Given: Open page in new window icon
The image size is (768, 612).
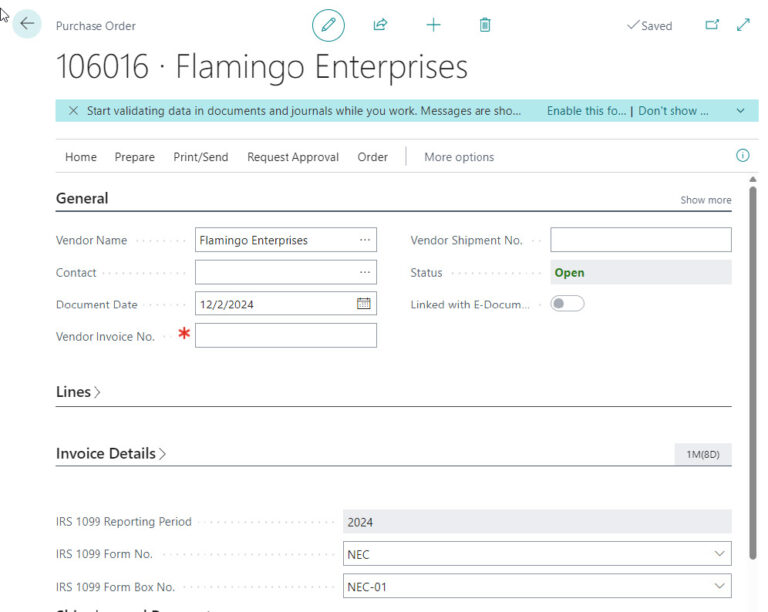Looking at the screenshot, I should (x=712, y=24).
